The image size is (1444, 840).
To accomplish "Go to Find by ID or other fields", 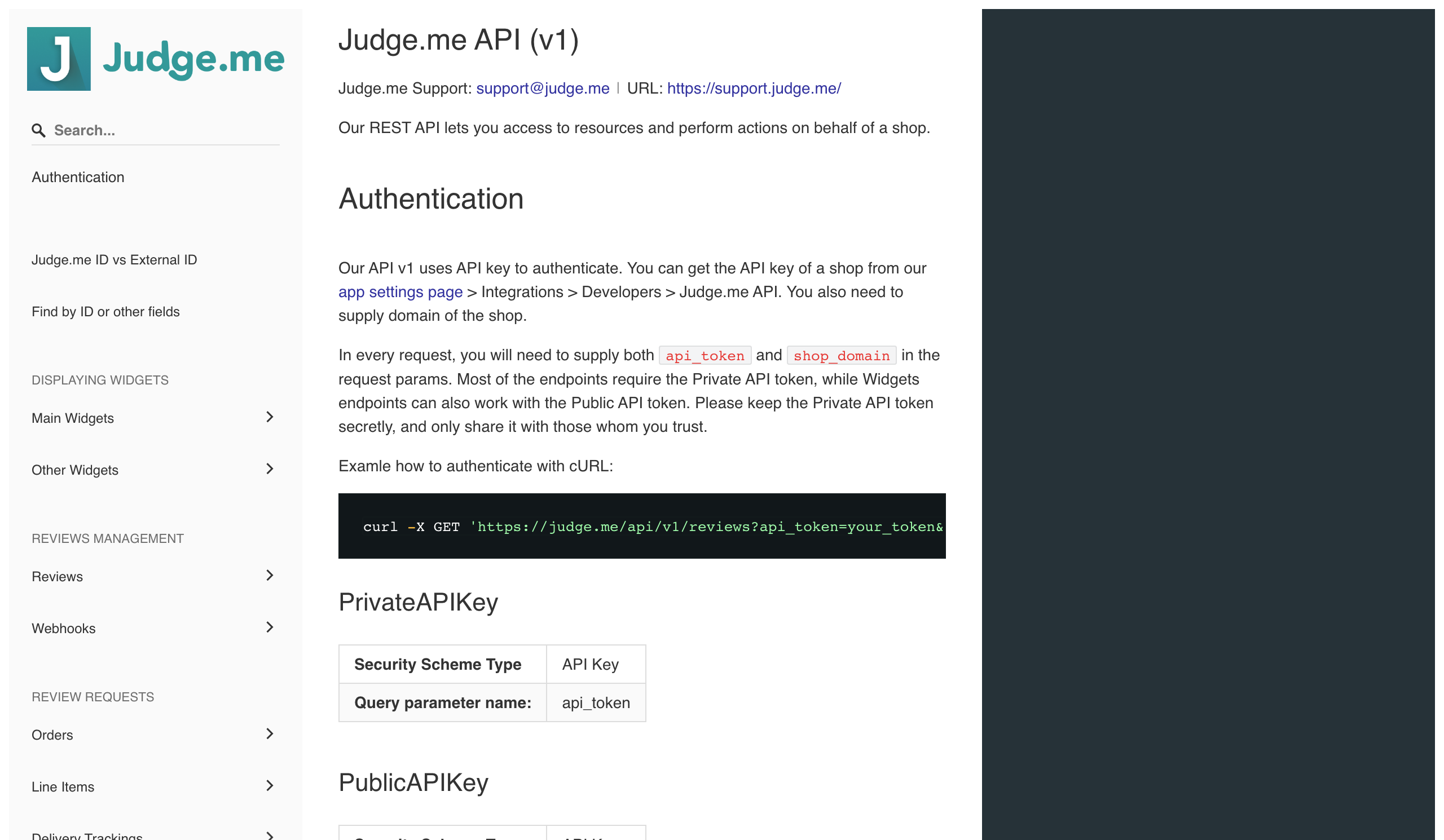I will coord(105,312).
